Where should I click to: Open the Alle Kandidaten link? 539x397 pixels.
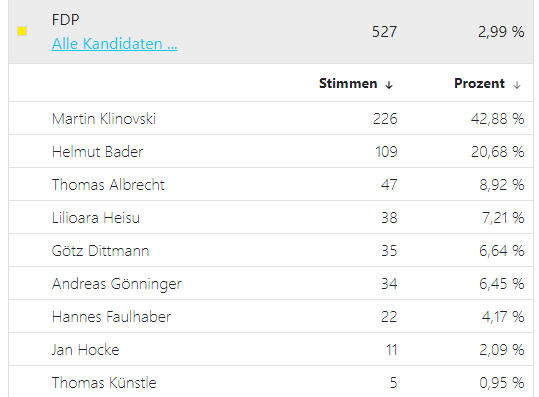point(114,44)
